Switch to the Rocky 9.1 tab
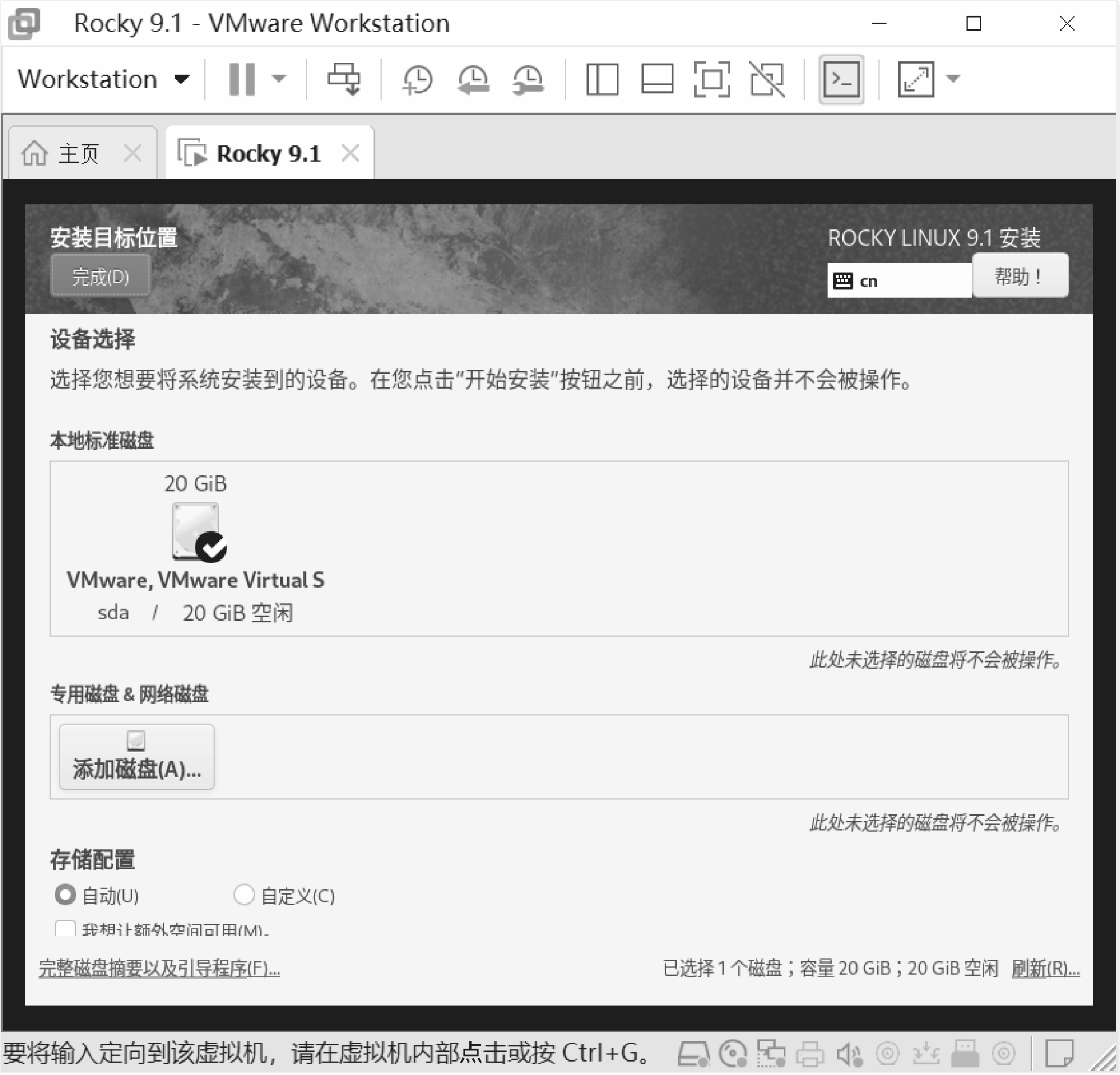The width and height of the screenshot is (1120, 1075). [260, 154]
